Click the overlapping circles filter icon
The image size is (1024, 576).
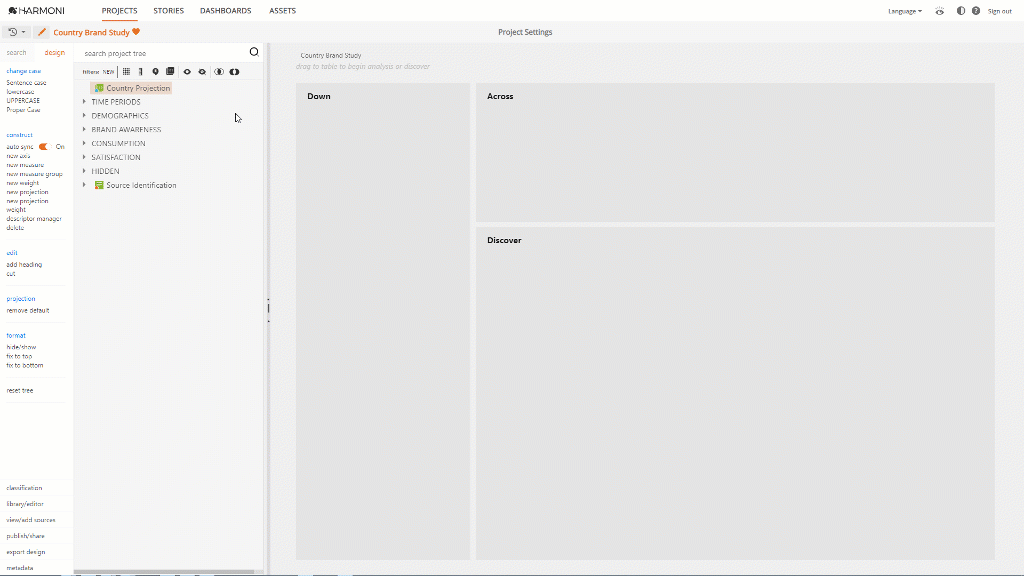[x=219, y=72]
